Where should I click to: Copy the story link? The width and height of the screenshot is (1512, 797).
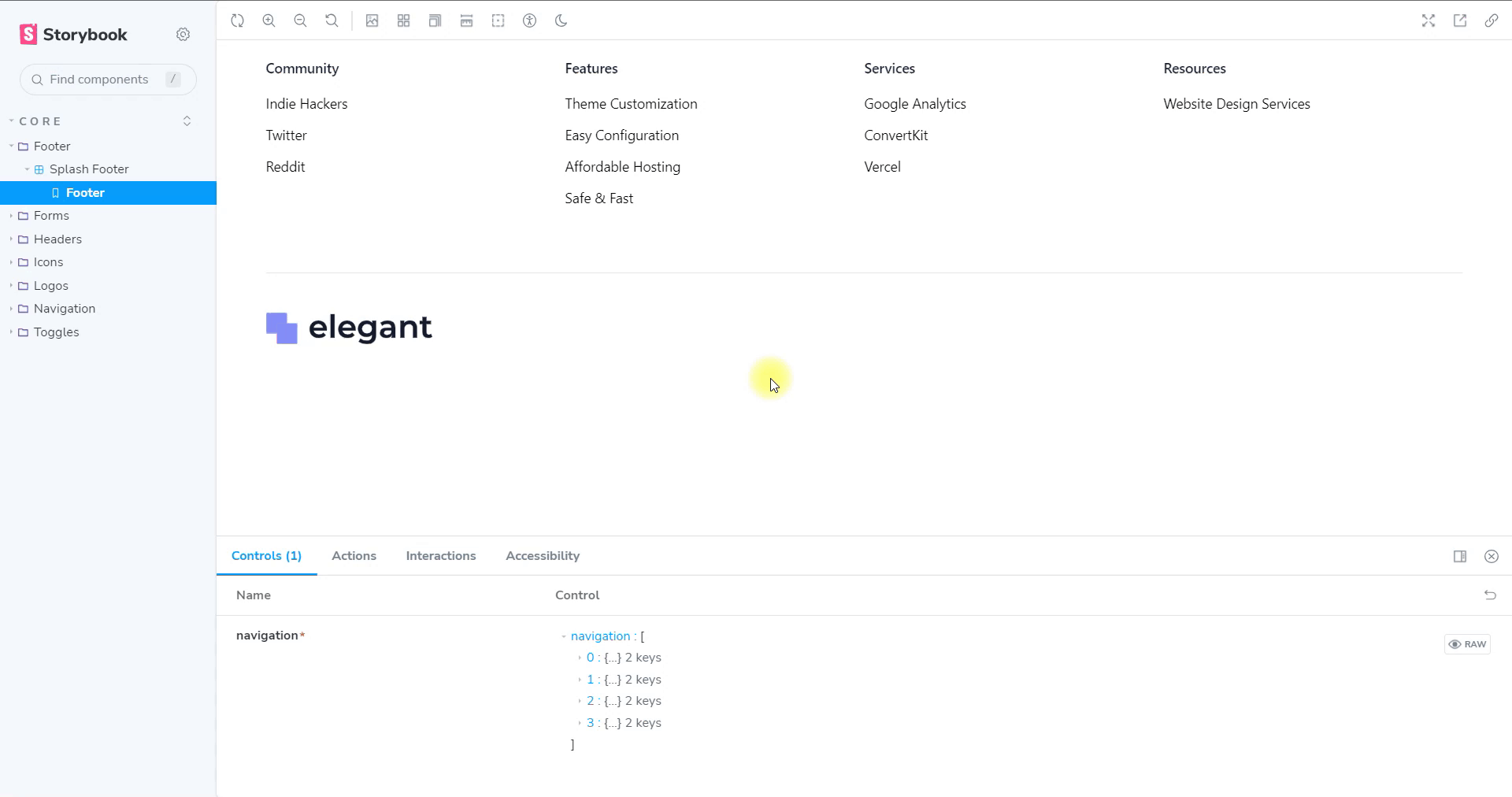(1492, 20)
